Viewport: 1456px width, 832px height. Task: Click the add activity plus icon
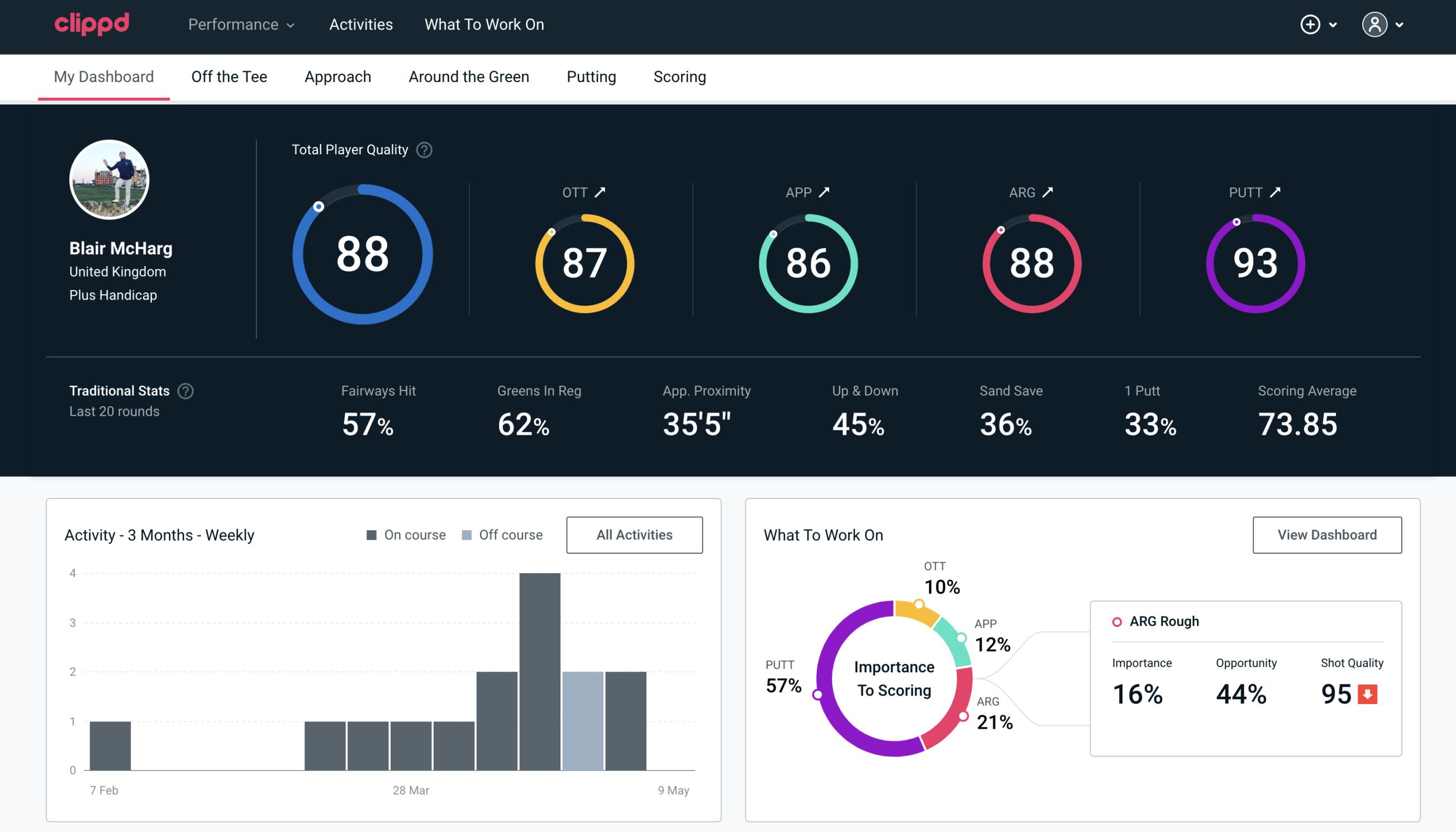pos(1311,25)
